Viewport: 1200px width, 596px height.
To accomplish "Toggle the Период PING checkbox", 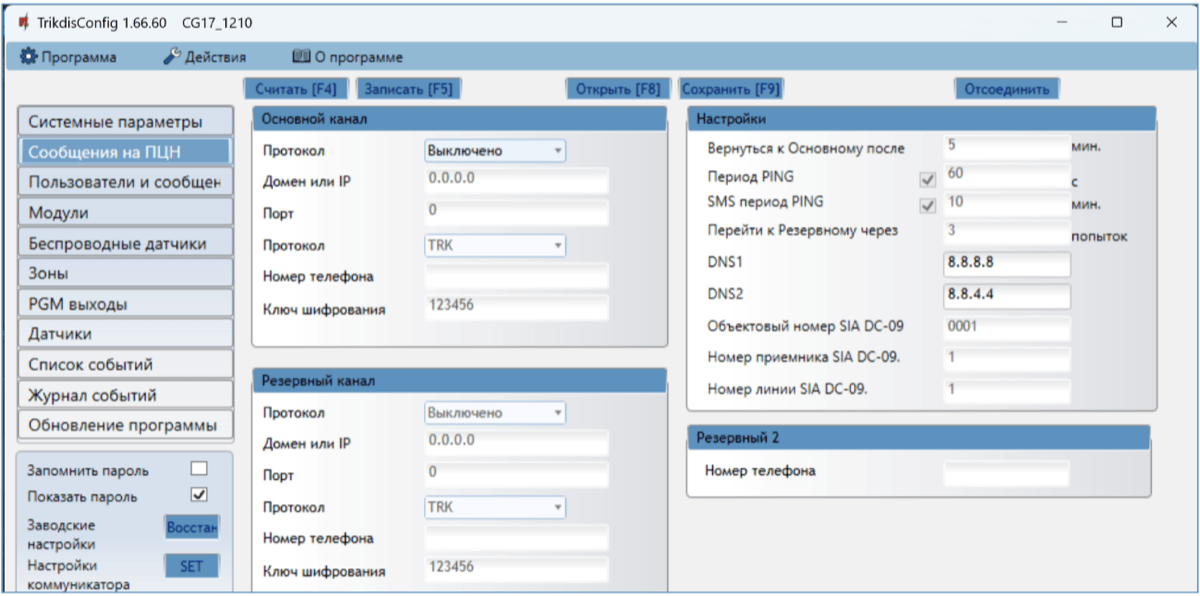I will [x=927, y=180].
